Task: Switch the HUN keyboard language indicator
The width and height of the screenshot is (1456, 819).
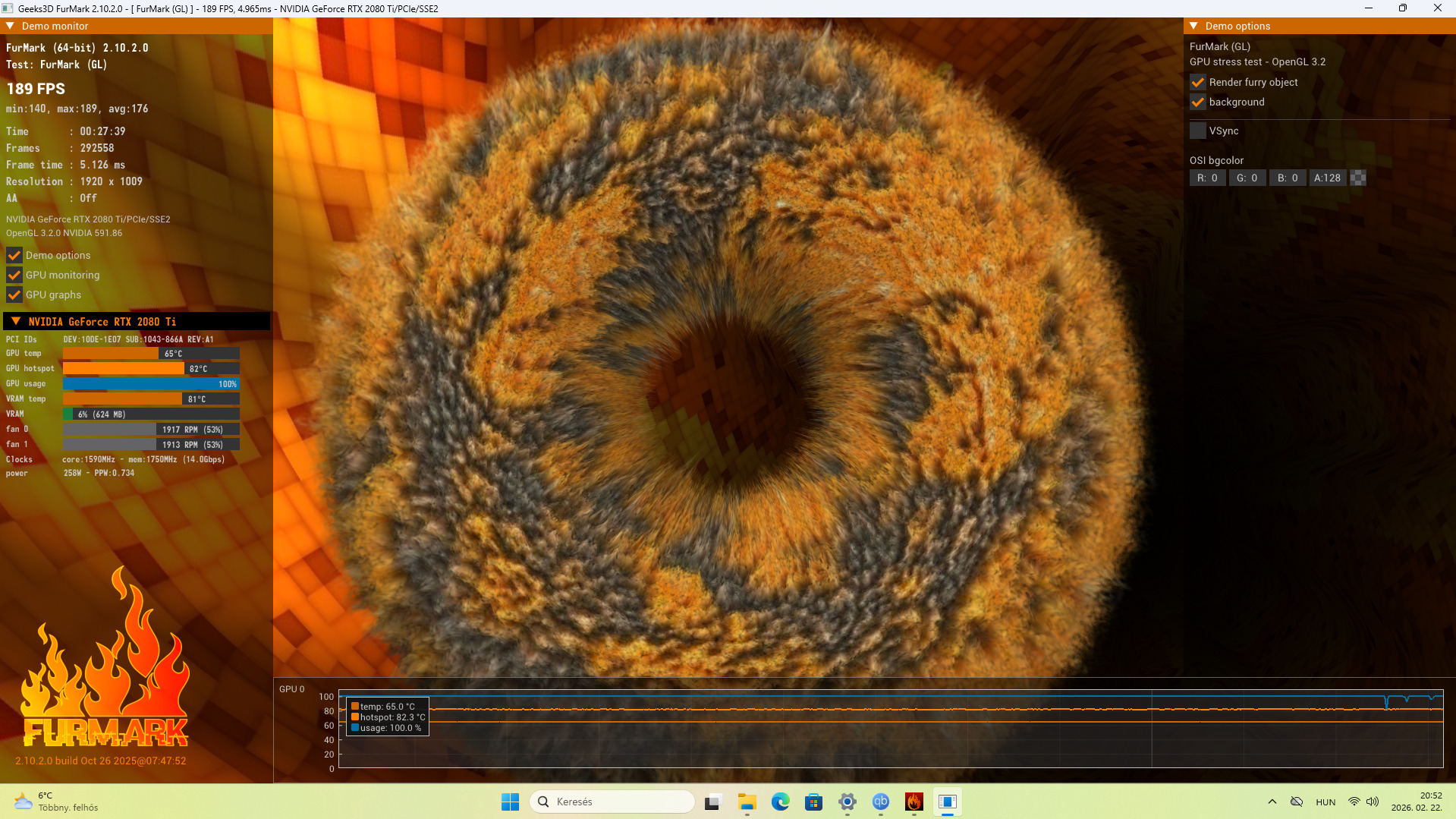Action: coord(1325,802)
